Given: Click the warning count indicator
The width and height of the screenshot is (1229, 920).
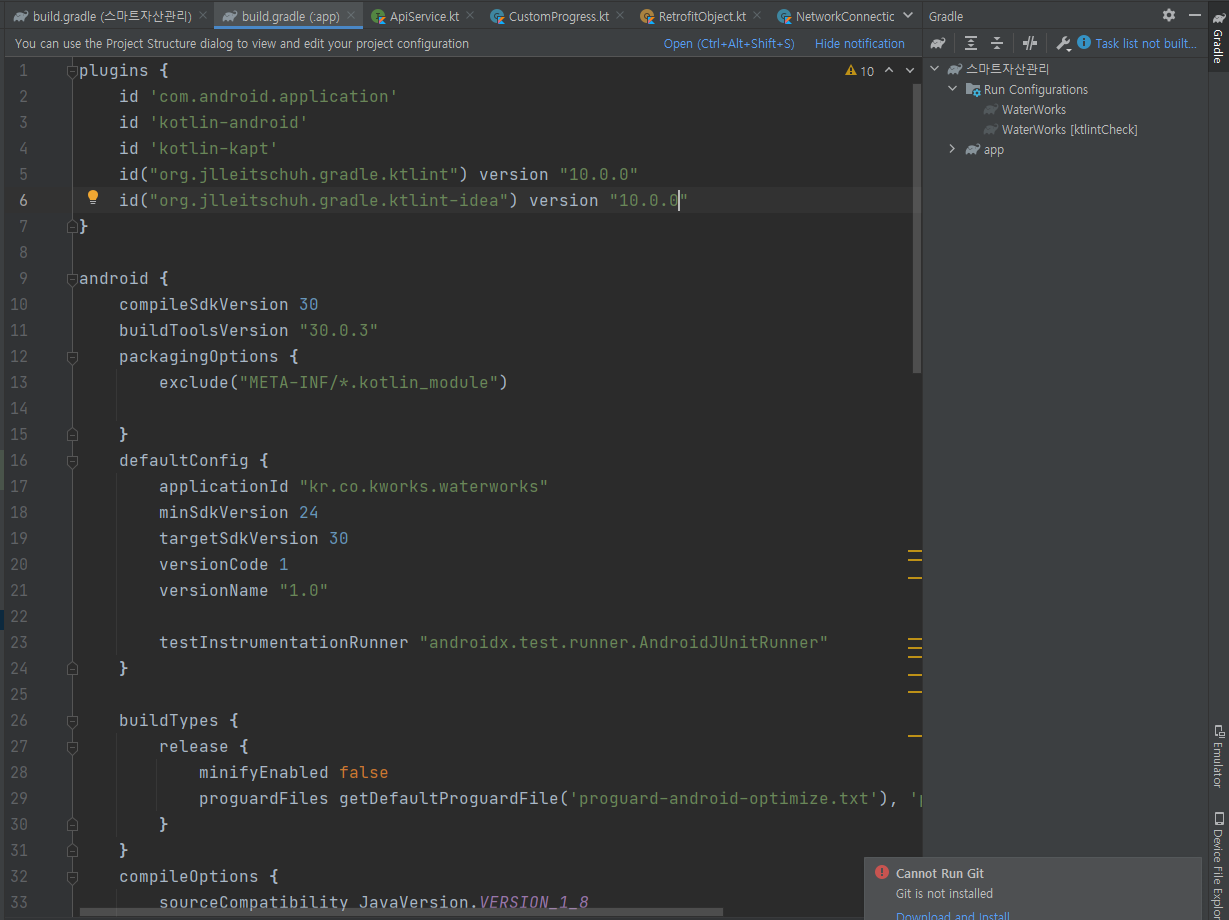Looking at the screenshot, I should pyautogui.click(x=859, y=71).
